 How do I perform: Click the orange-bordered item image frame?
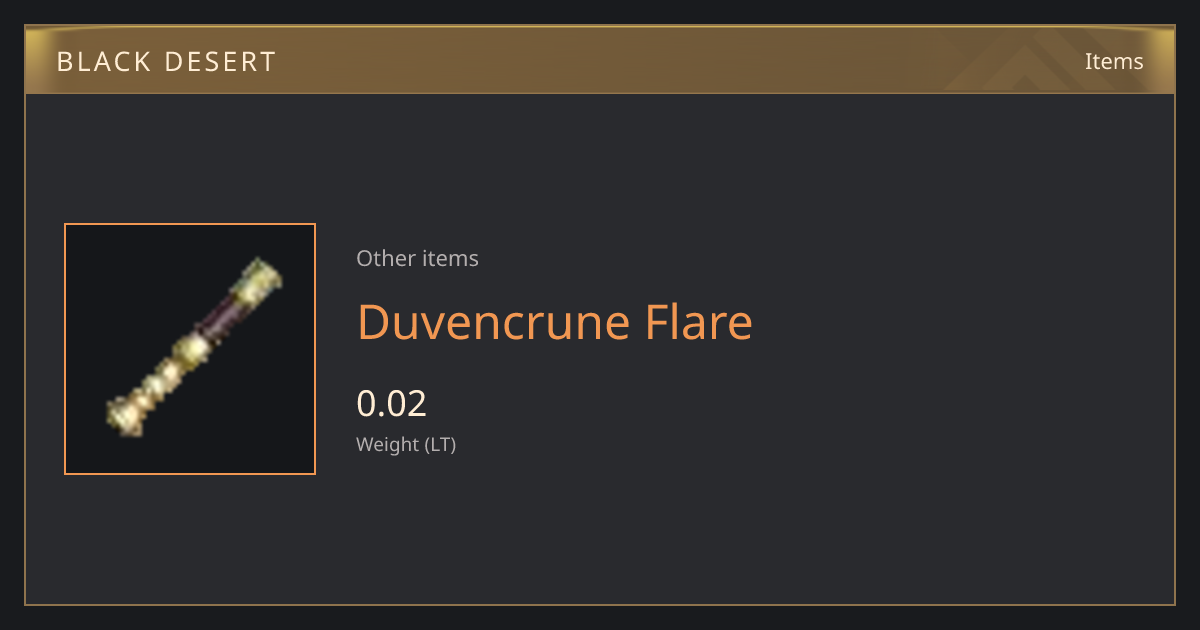point(190,349)
